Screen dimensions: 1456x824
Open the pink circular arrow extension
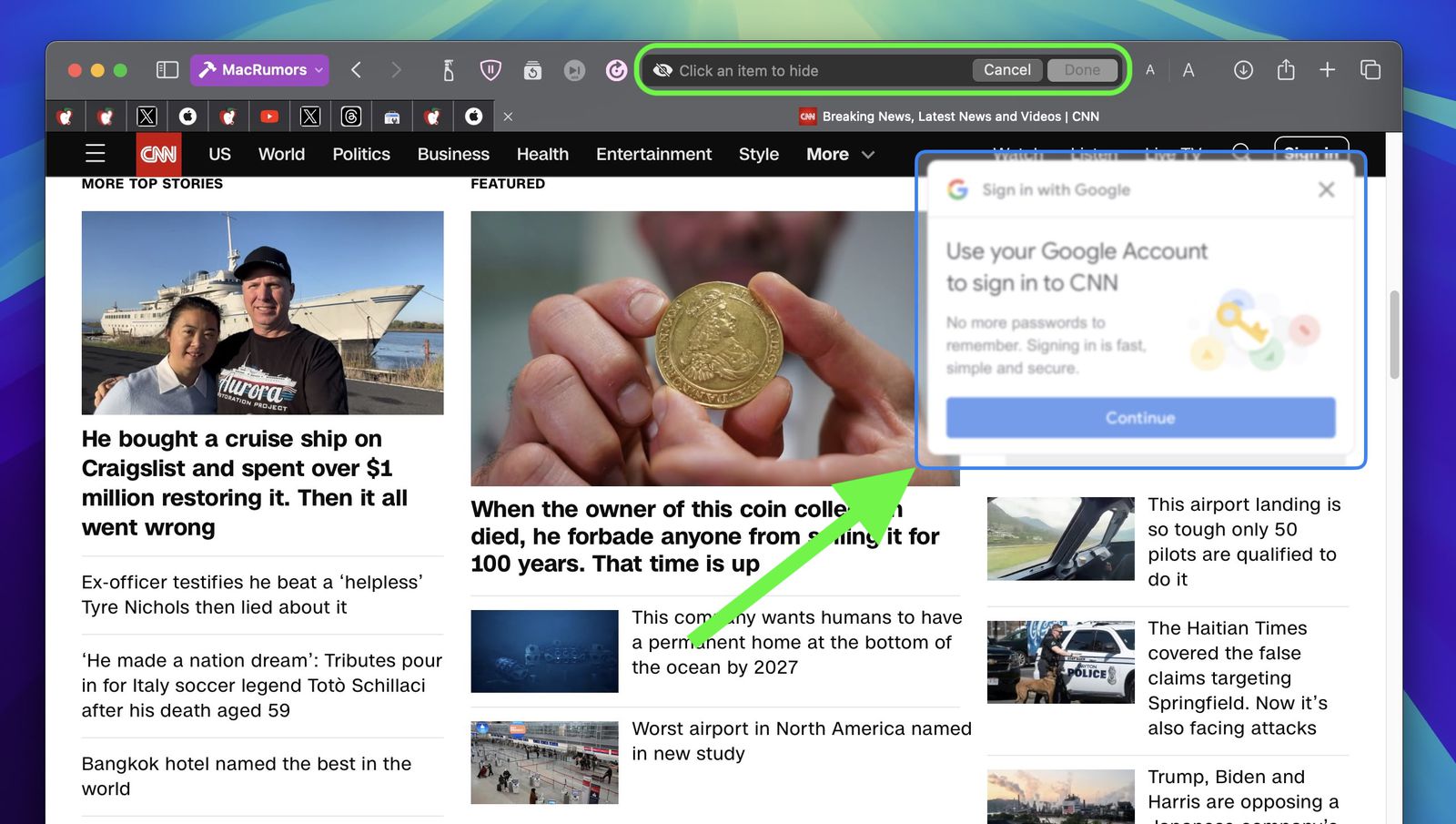[616, 70]
